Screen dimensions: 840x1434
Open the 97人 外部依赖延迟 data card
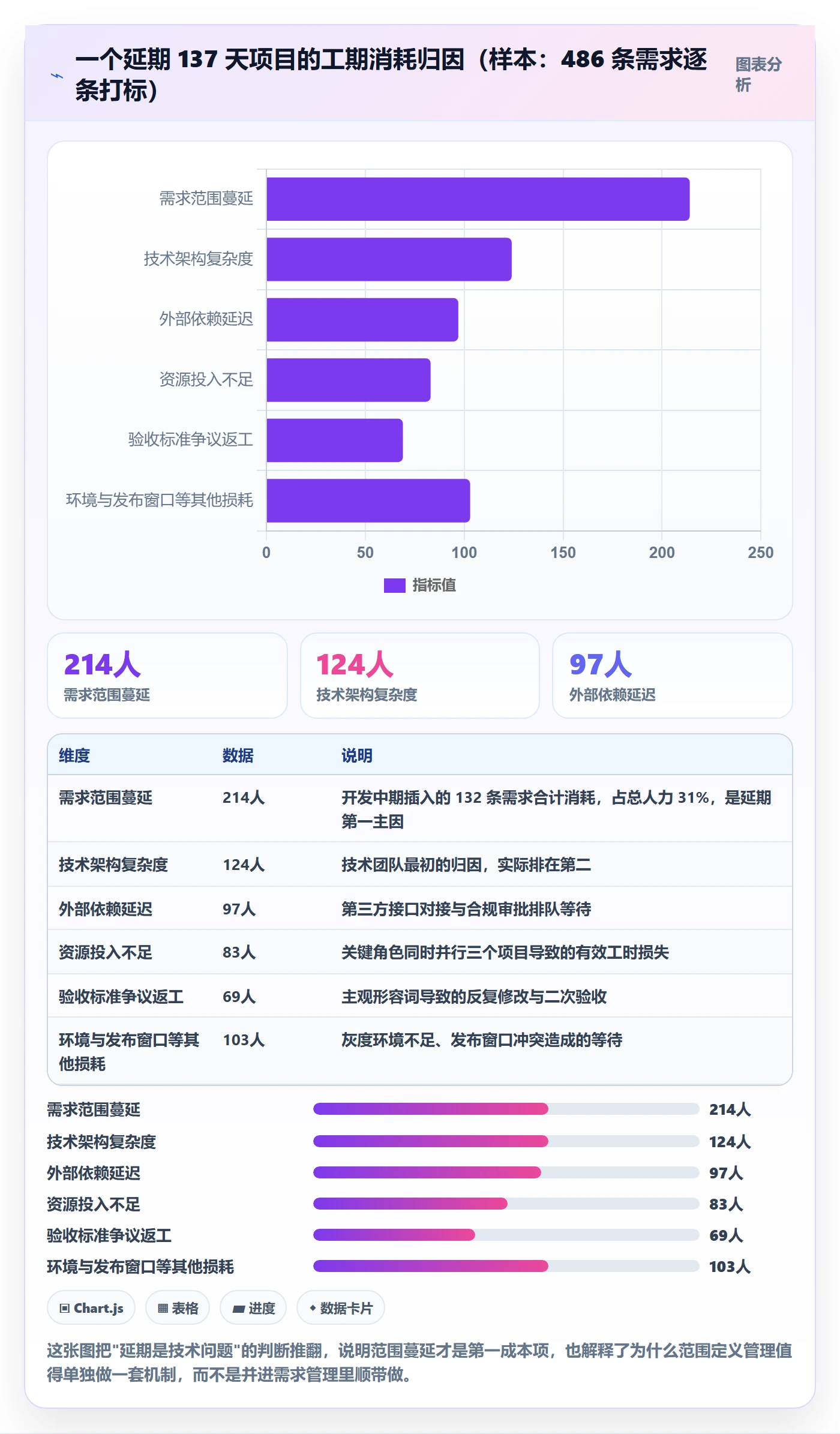673,676
